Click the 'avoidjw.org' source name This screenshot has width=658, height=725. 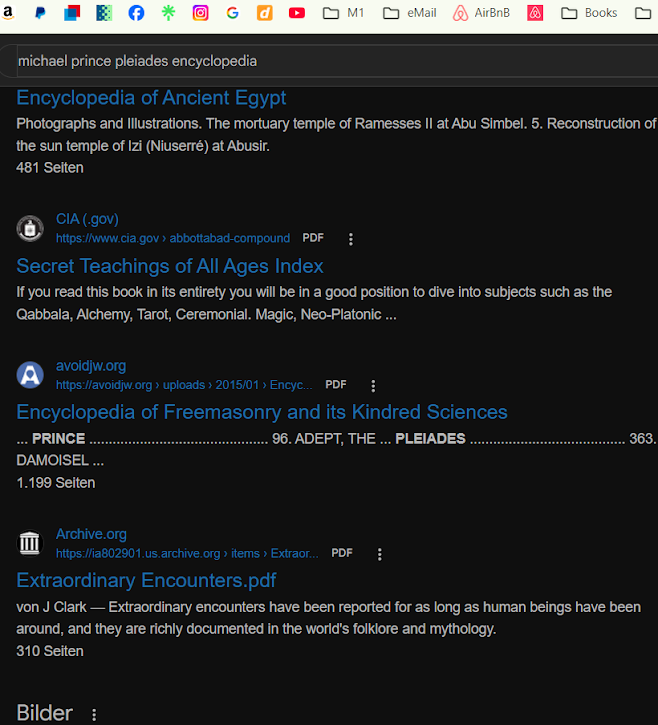[91, 366]
